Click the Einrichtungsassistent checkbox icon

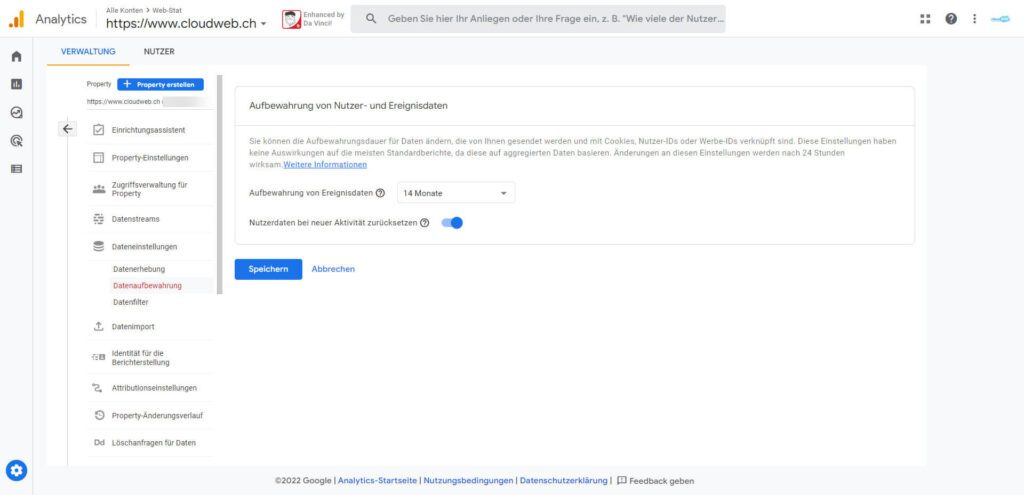click(x=99, y=130)
